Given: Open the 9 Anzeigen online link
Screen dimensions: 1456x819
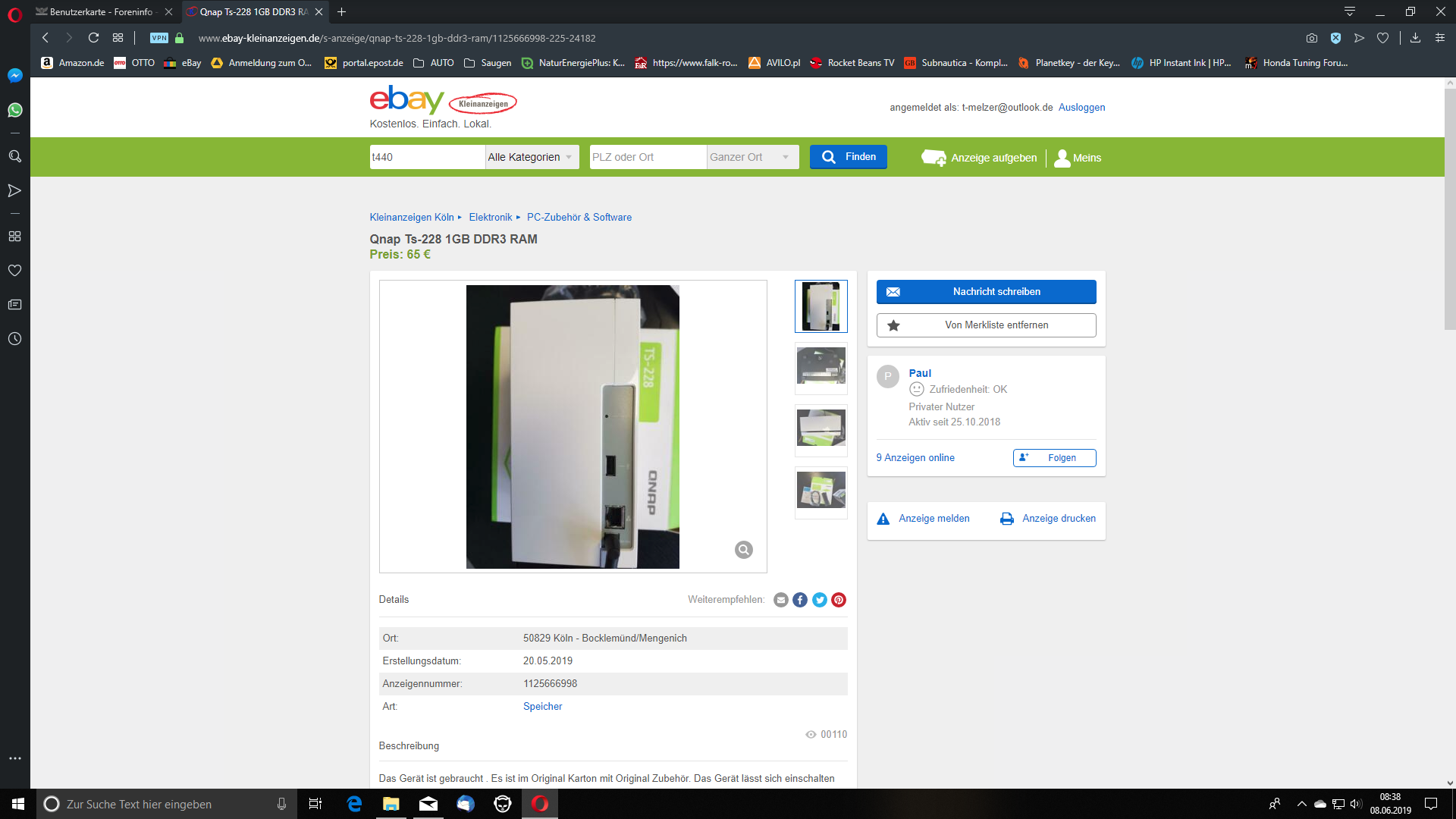Looking at the screenshot, I should (x=915, y=458).
